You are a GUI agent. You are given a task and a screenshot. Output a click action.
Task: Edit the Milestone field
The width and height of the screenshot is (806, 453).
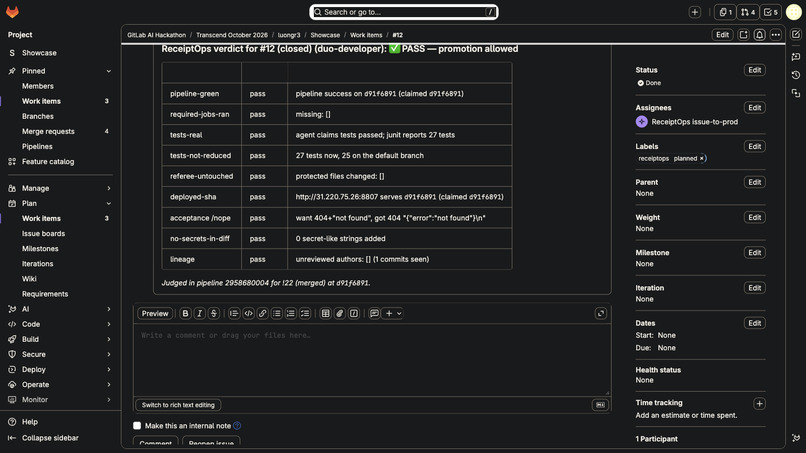tap(755, 252)
